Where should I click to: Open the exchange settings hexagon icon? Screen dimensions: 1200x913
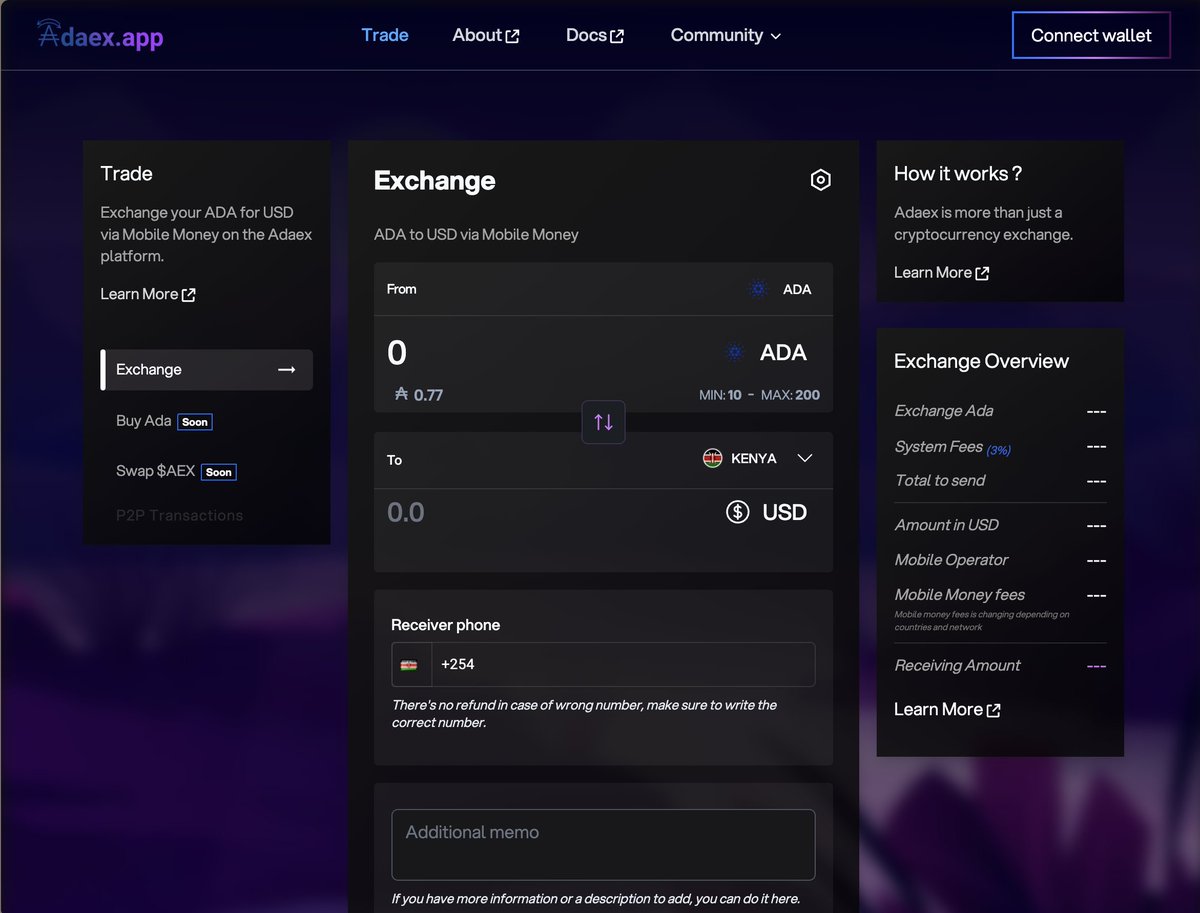820,180
